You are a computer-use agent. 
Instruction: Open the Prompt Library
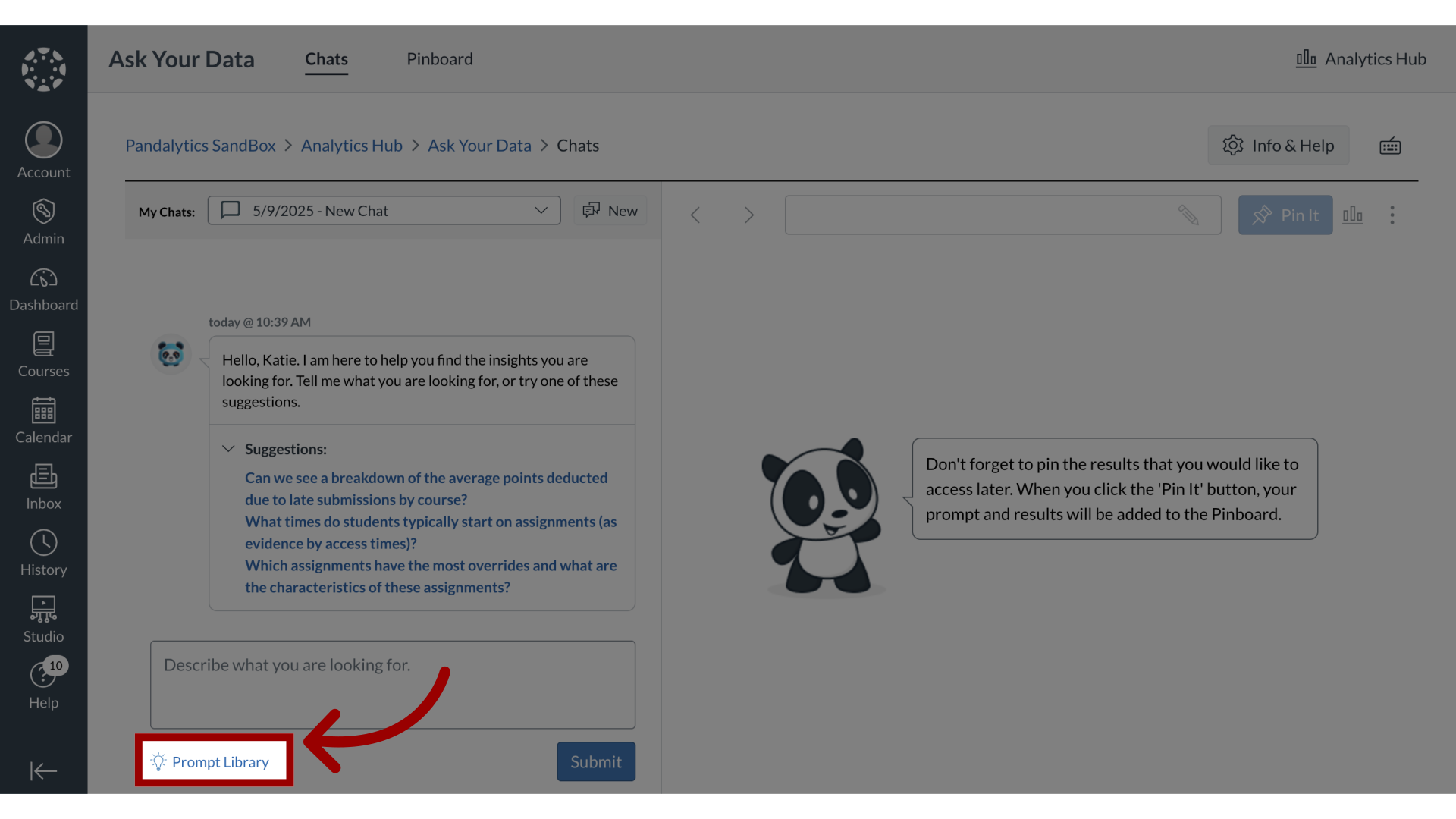tap(210, 761)
